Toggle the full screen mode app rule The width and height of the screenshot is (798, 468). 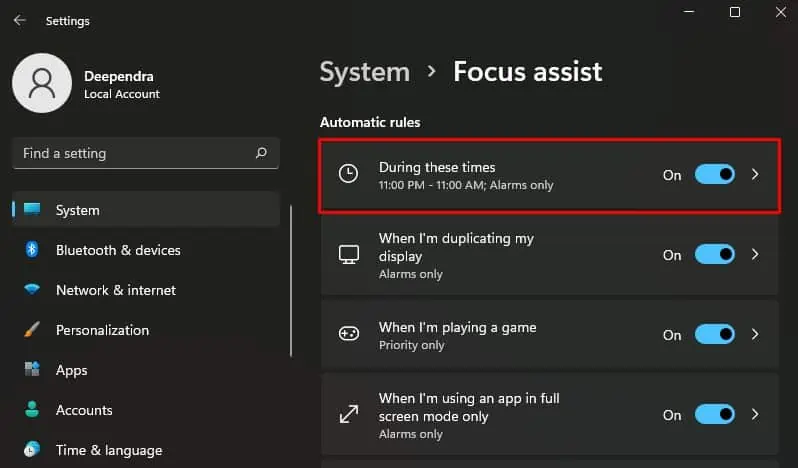(715, 414)
